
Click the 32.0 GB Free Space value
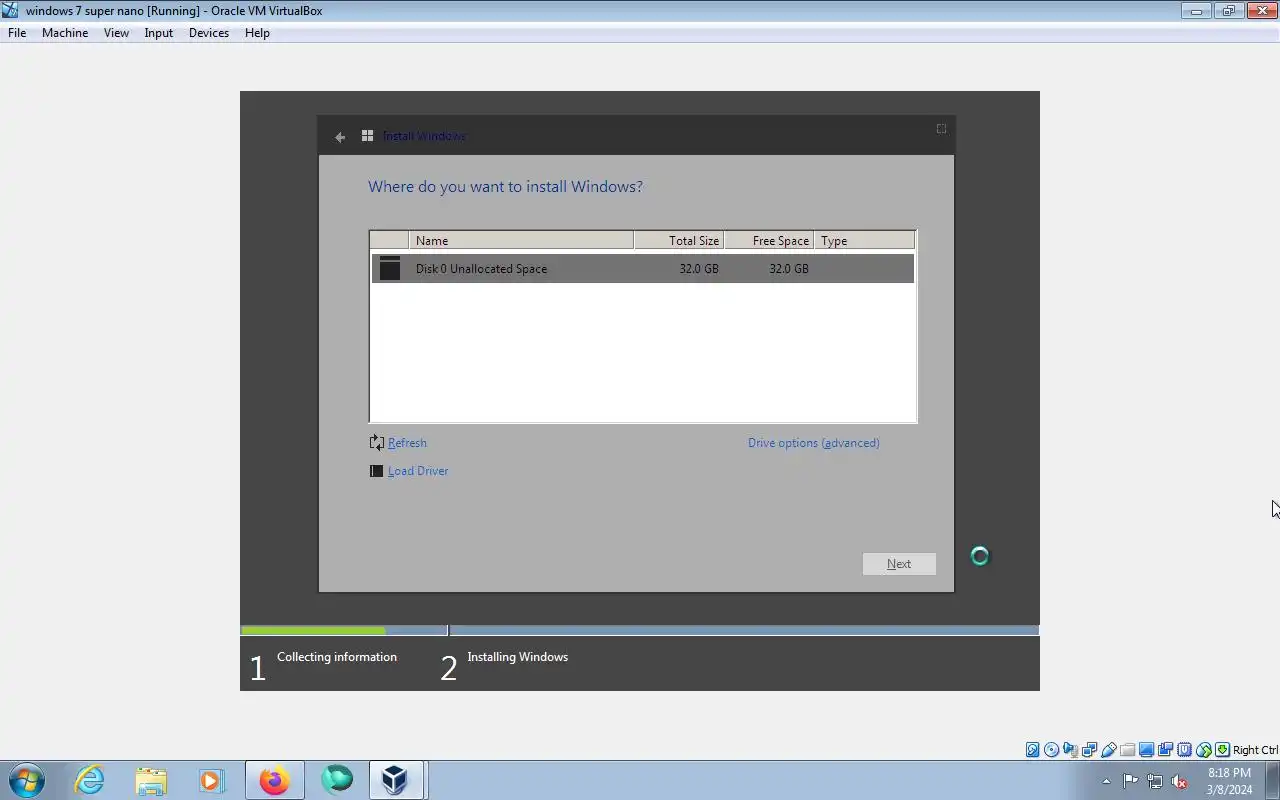coord(789,269)
